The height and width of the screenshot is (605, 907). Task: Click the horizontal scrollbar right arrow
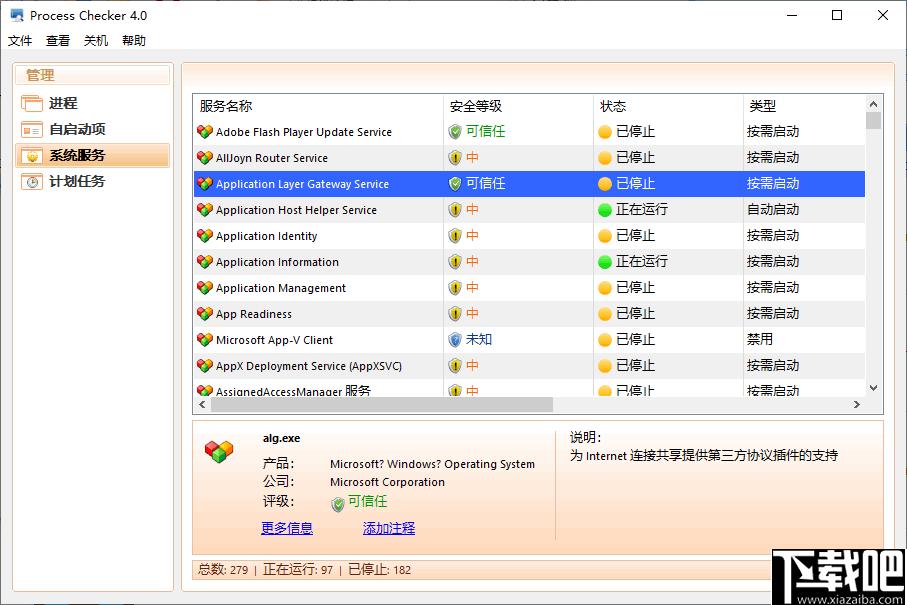tap(857, 405)
